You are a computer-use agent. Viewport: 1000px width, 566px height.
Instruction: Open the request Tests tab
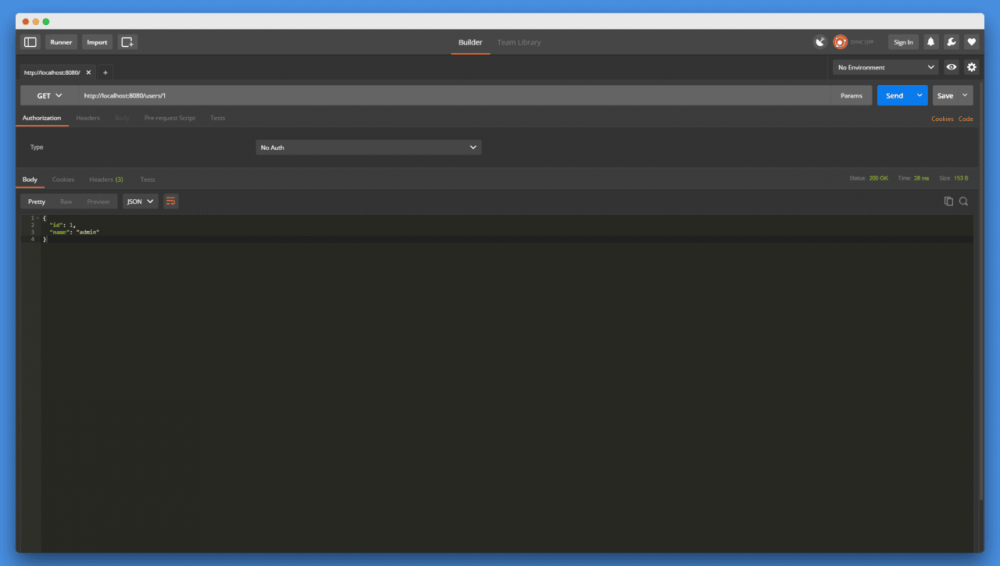(x=217, y=118)
